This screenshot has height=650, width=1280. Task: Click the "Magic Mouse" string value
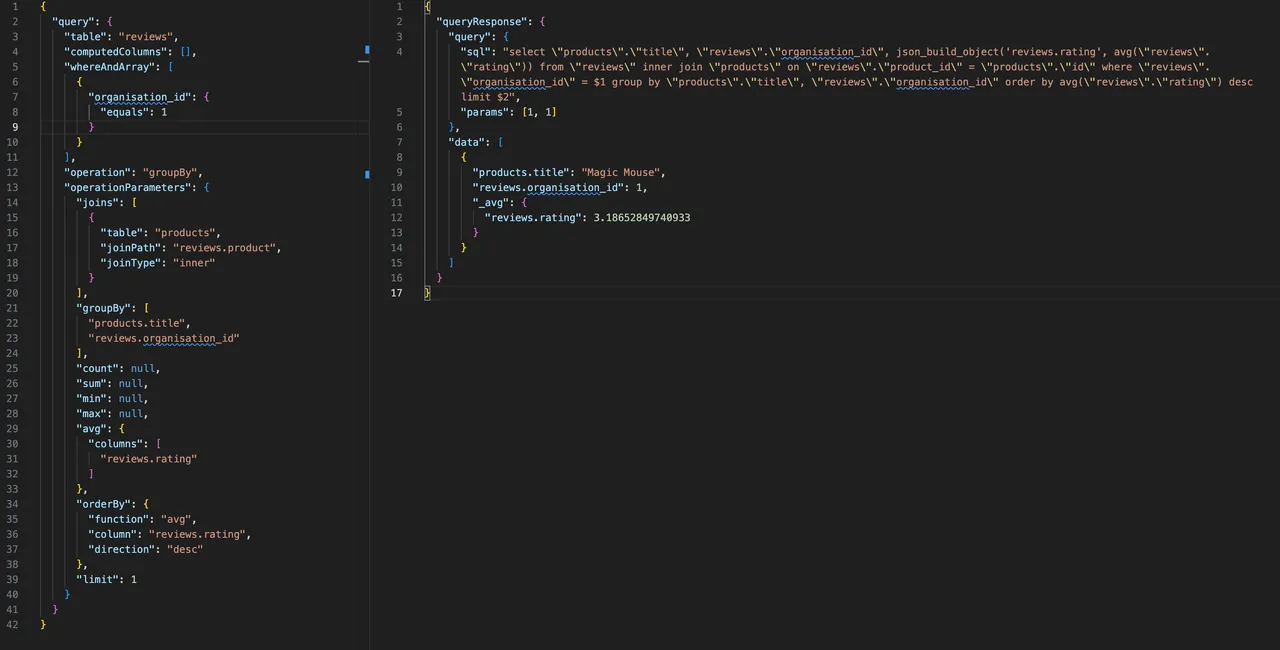620,172
